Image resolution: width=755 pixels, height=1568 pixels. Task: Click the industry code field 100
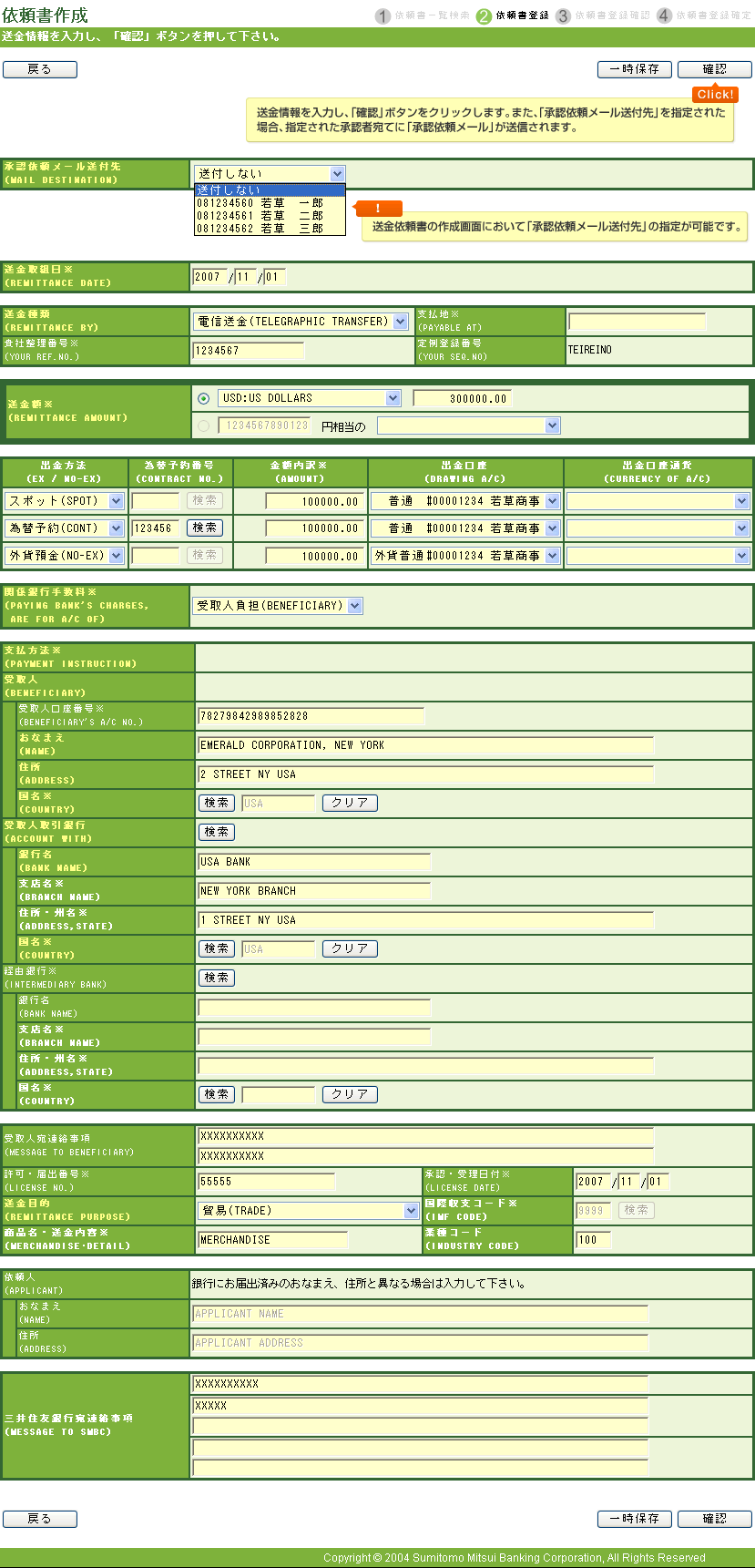(594, 1240)
